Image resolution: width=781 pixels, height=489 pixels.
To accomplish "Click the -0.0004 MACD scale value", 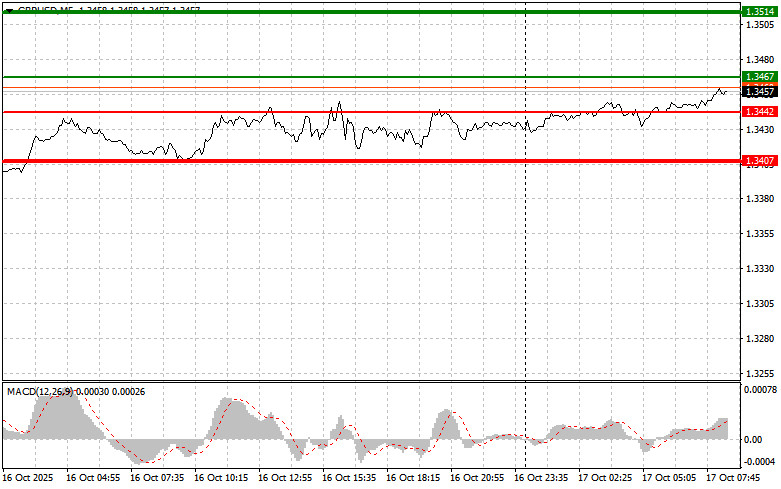I will [759, 461].
